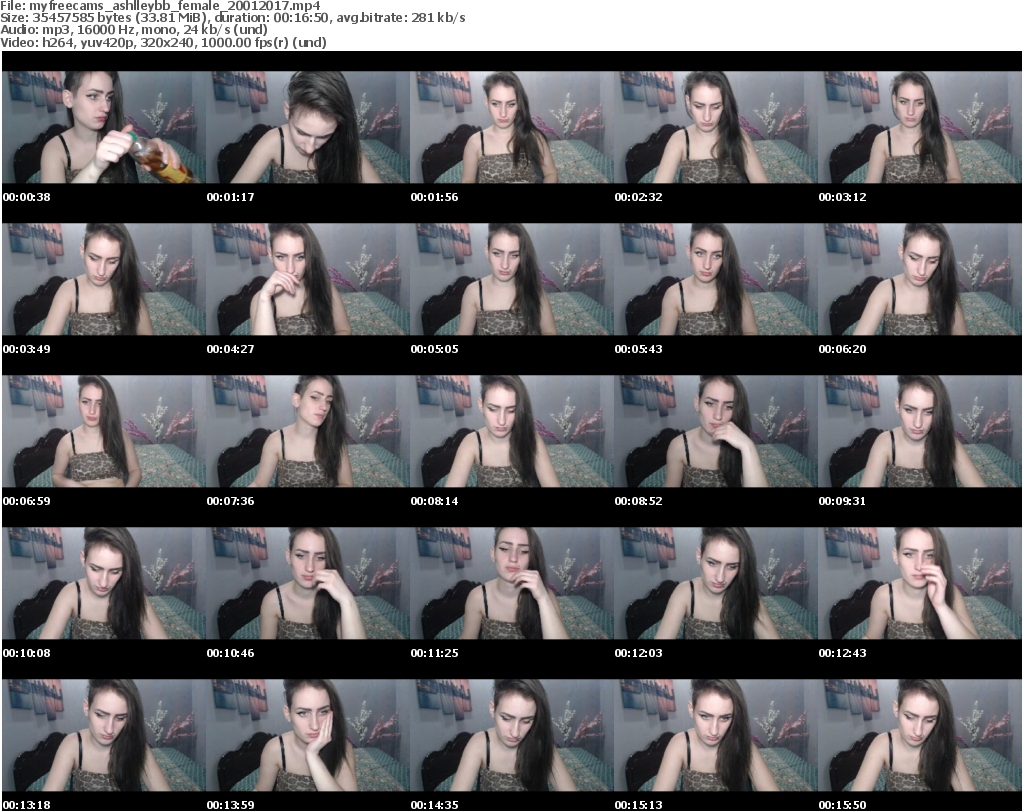Click the Audio line showing mp3 16000 Hz
This screenshot has width=1024, height=811.
(134, 29)
